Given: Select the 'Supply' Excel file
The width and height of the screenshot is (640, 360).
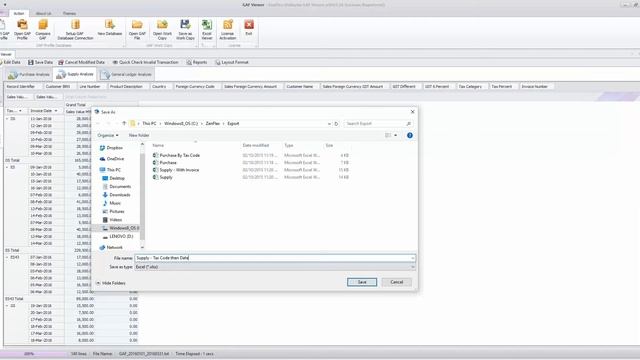Looking at the screenshot, I should click(x=163, y=178).
